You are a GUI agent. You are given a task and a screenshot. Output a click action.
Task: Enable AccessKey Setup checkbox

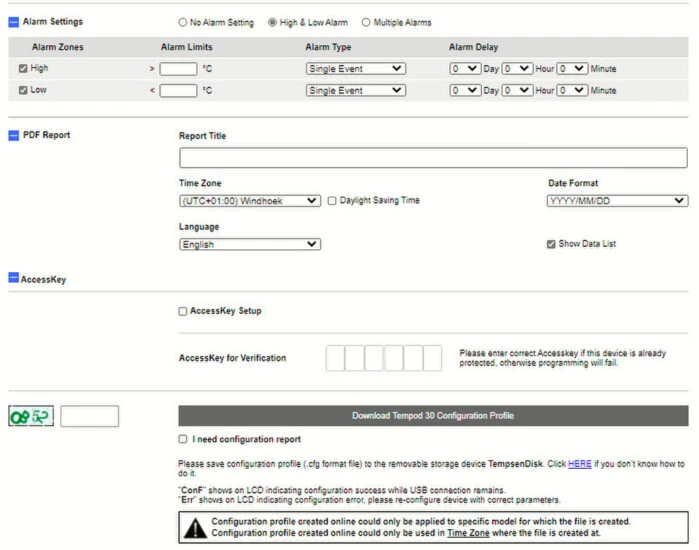[x=182, y=311]
